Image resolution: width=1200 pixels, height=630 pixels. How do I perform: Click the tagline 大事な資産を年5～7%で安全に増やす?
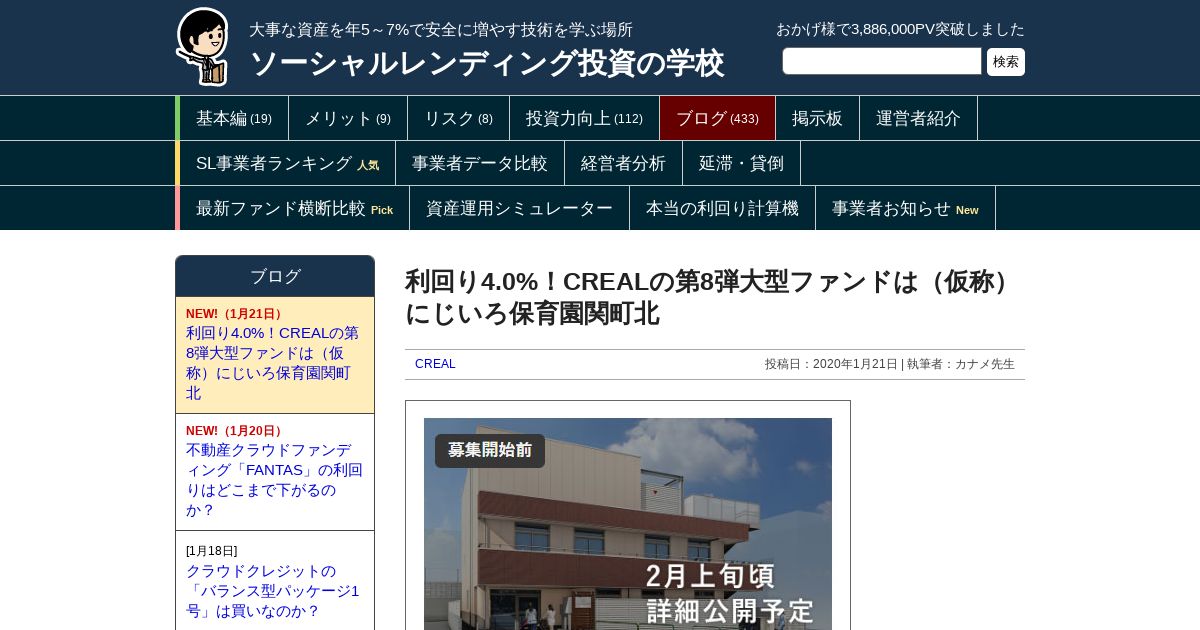click(441, 30)
